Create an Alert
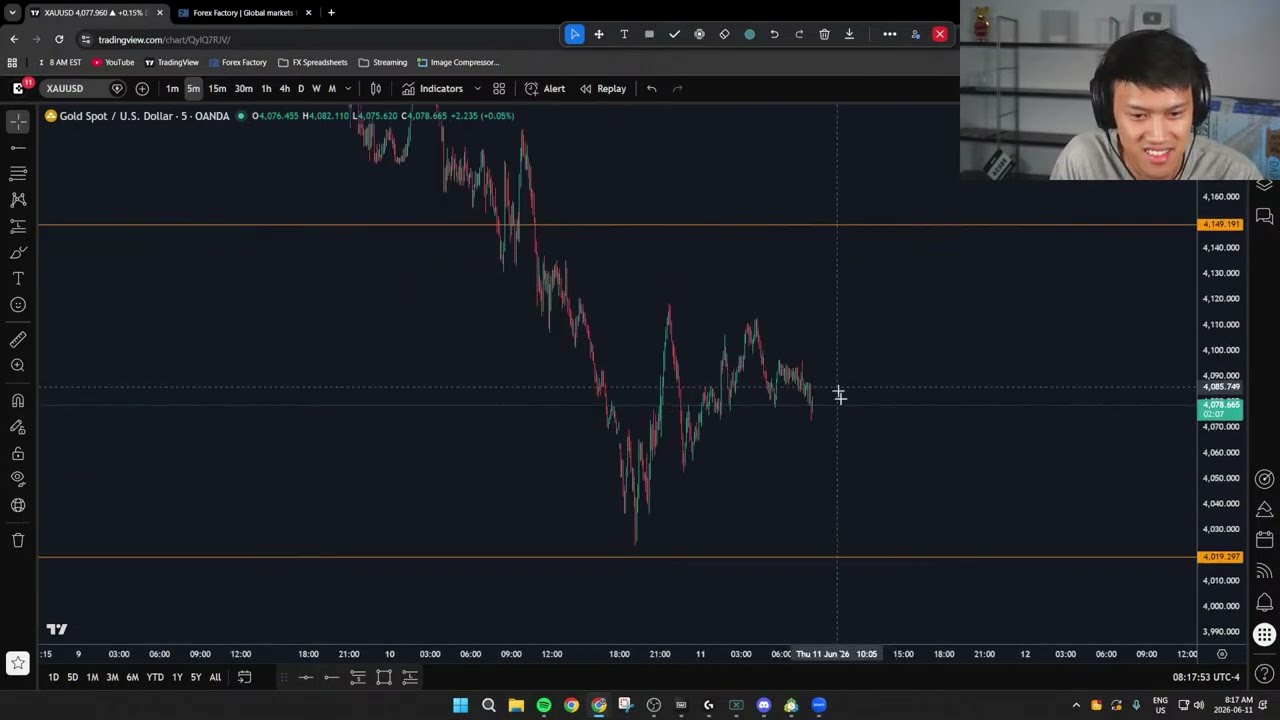 tap(545, 88)
